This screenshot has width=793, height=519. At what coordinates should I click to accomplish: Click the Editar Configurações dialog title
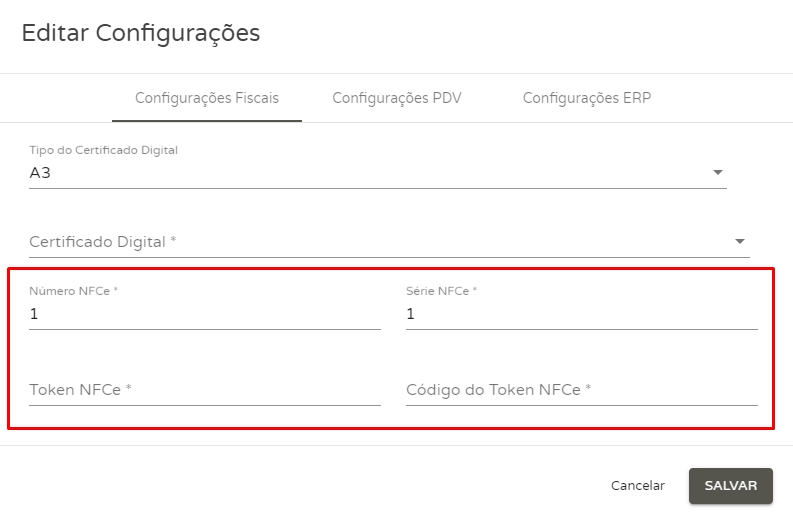[141, 33]
